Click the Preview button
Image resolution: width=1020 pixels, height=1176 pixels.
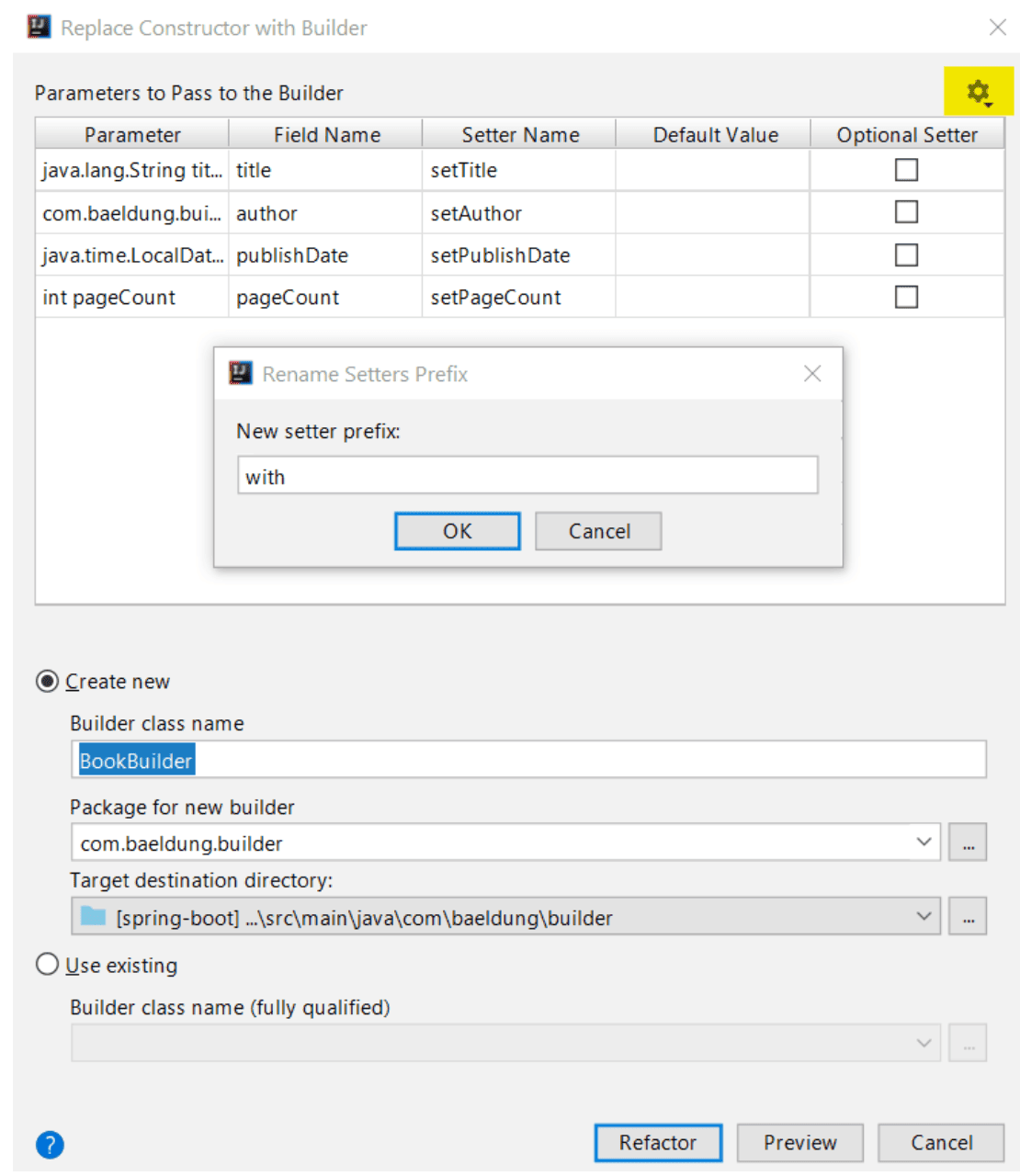click(799, 1143)
